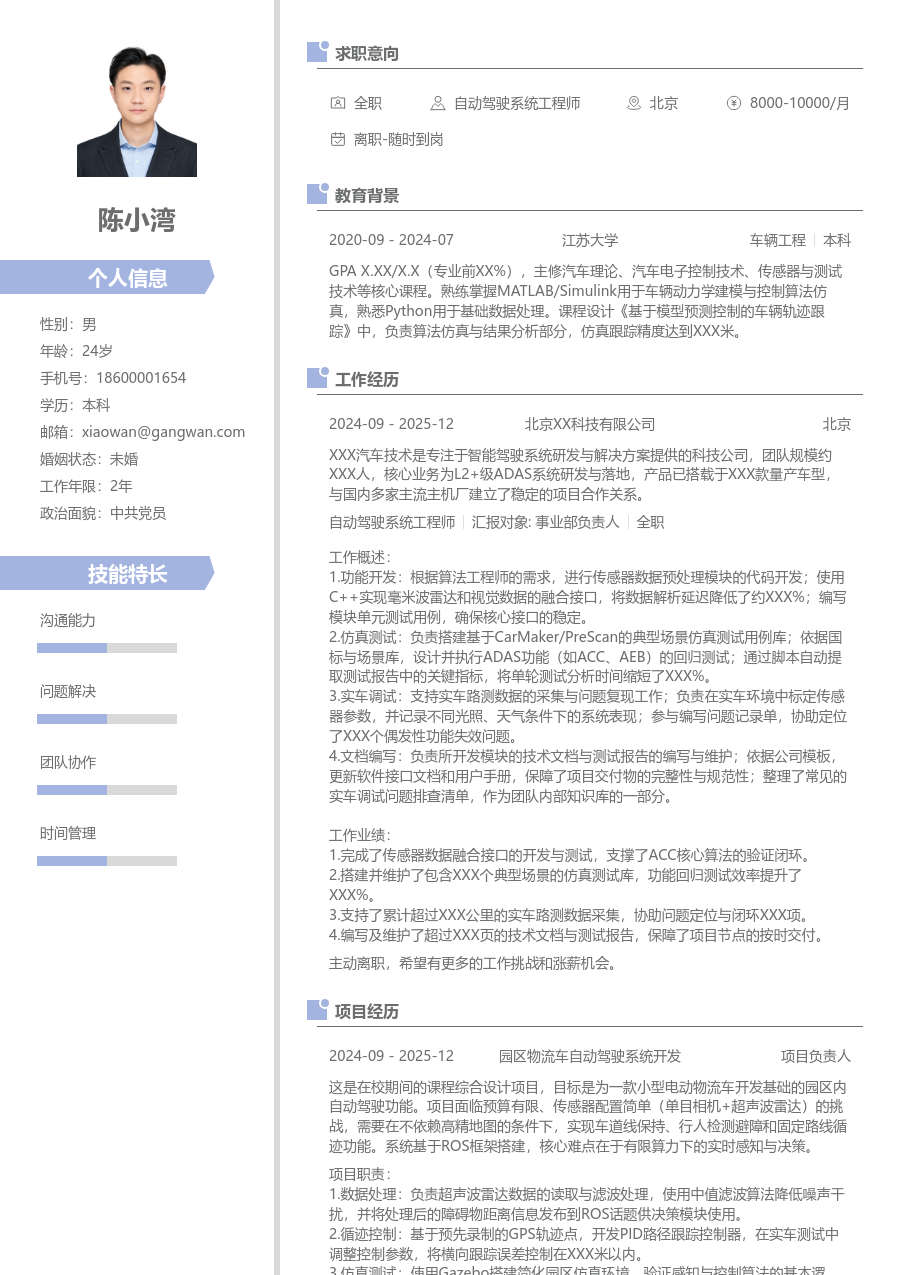Select the name 陈小湾
This screenshot has height=1275, width=900.
pos(136,221)
